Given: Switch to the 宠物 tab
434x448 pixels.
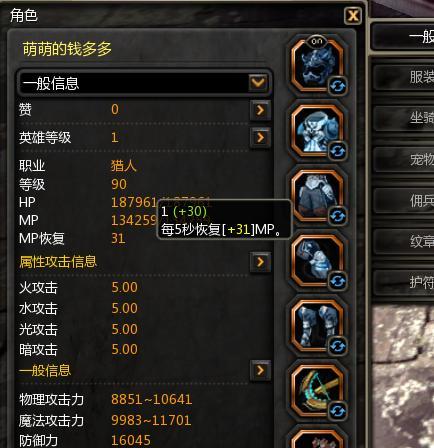Looking at the screenshot, I should pyautogui.click(x=403, y=159).
